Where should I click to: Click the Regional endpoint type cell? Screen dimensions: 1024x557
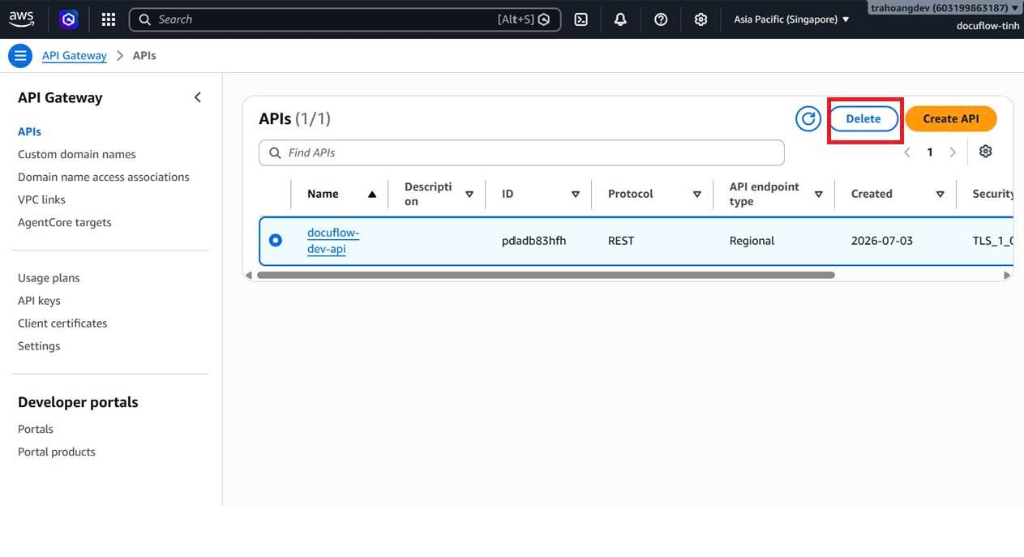point(752,241)
